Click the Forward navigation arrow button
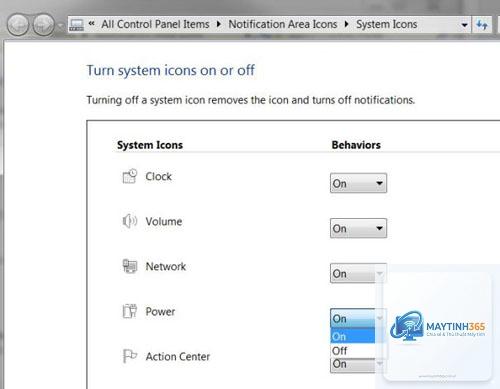This screenshot has width=500, height=389. point(44,25)
